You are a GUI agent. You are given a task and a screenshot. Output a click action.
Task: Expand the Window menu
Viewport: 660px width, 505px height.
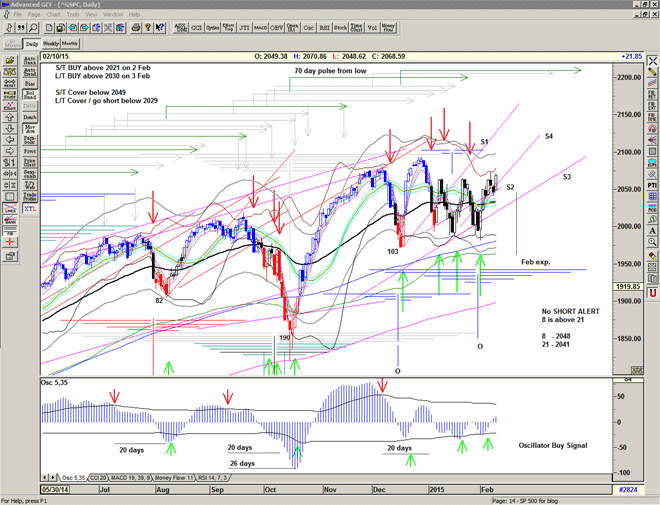pyautogui.click(x=113, y=15)
